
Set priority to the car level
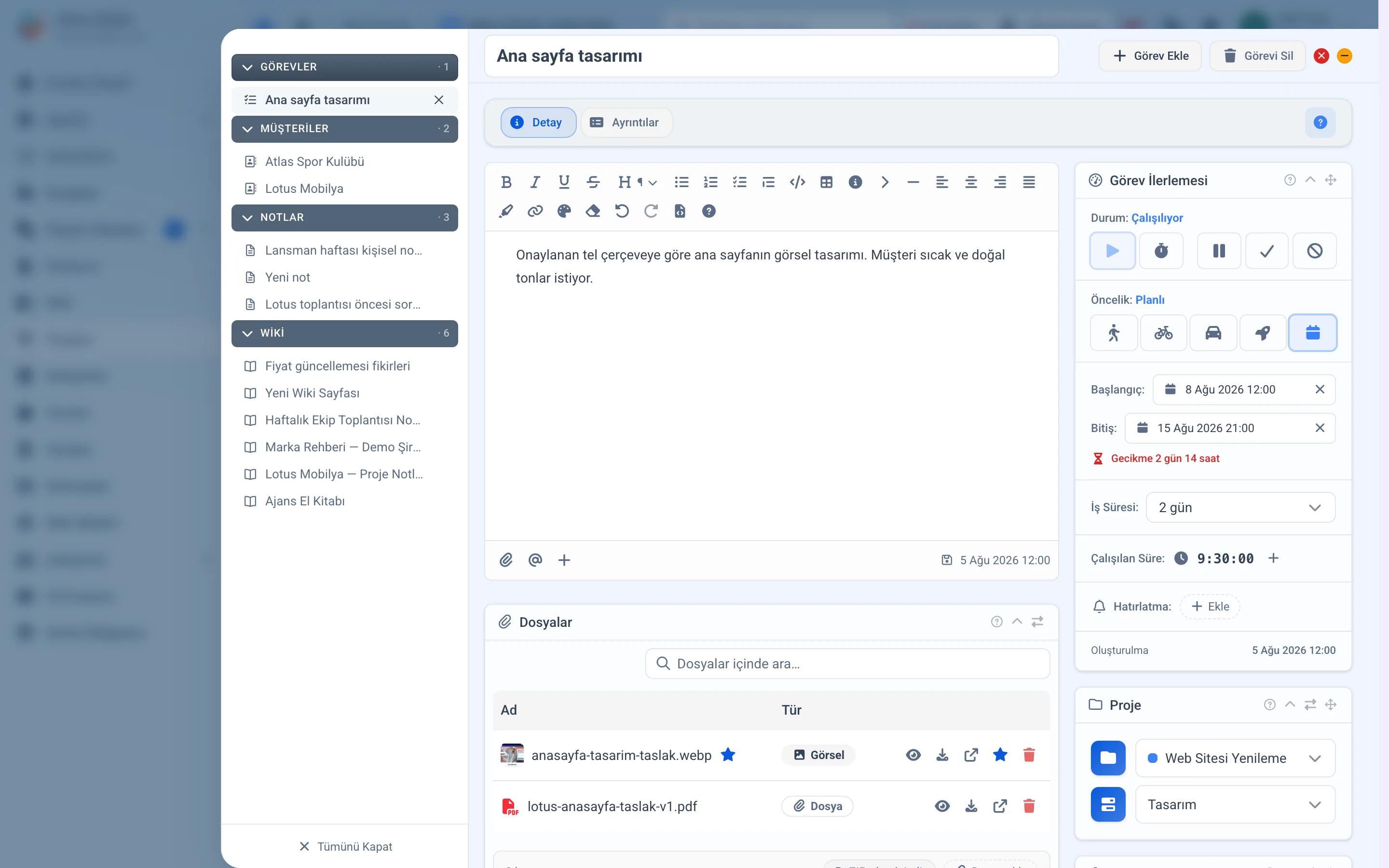tap(1213, 333)
